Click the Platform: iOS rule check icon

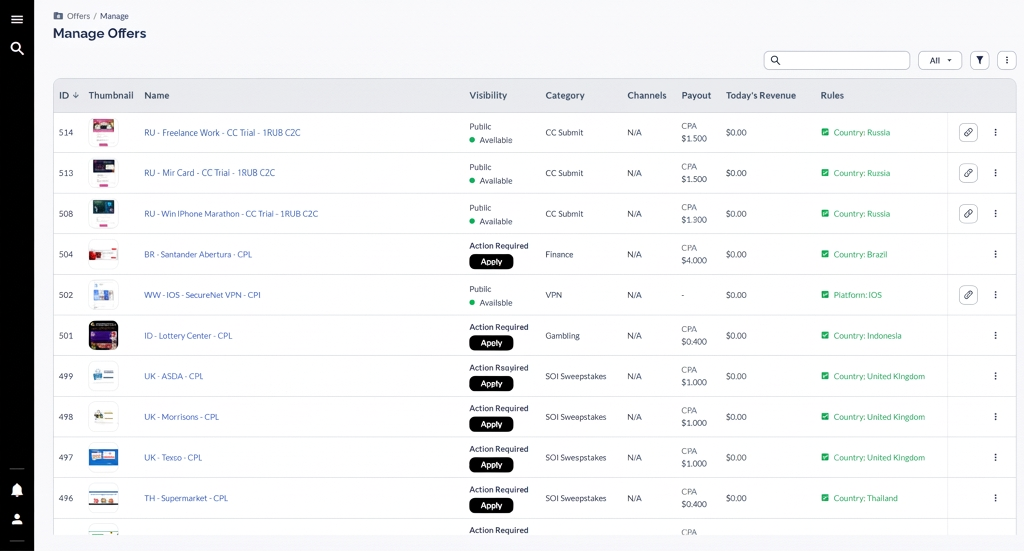pos(825,295)
